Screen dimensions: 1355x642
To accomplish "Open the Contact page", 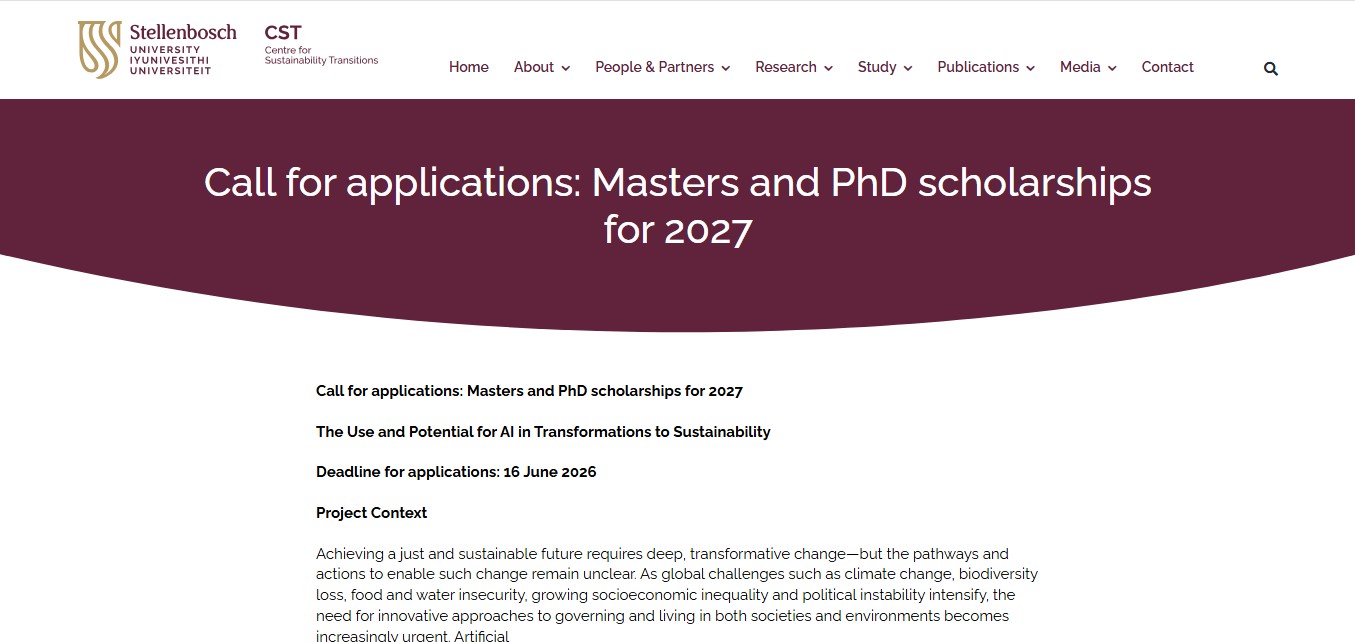I will click(1167, 67).
